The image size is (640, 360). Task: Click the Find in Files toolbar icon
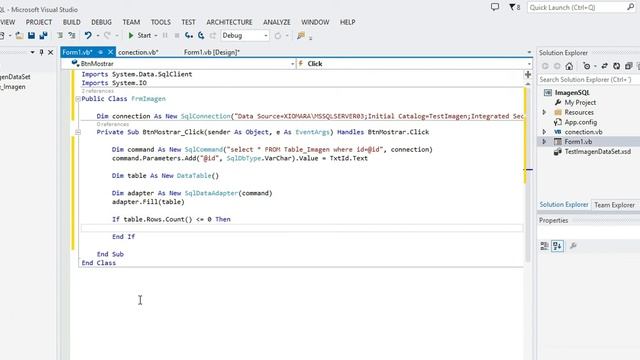tap(301, 36)
